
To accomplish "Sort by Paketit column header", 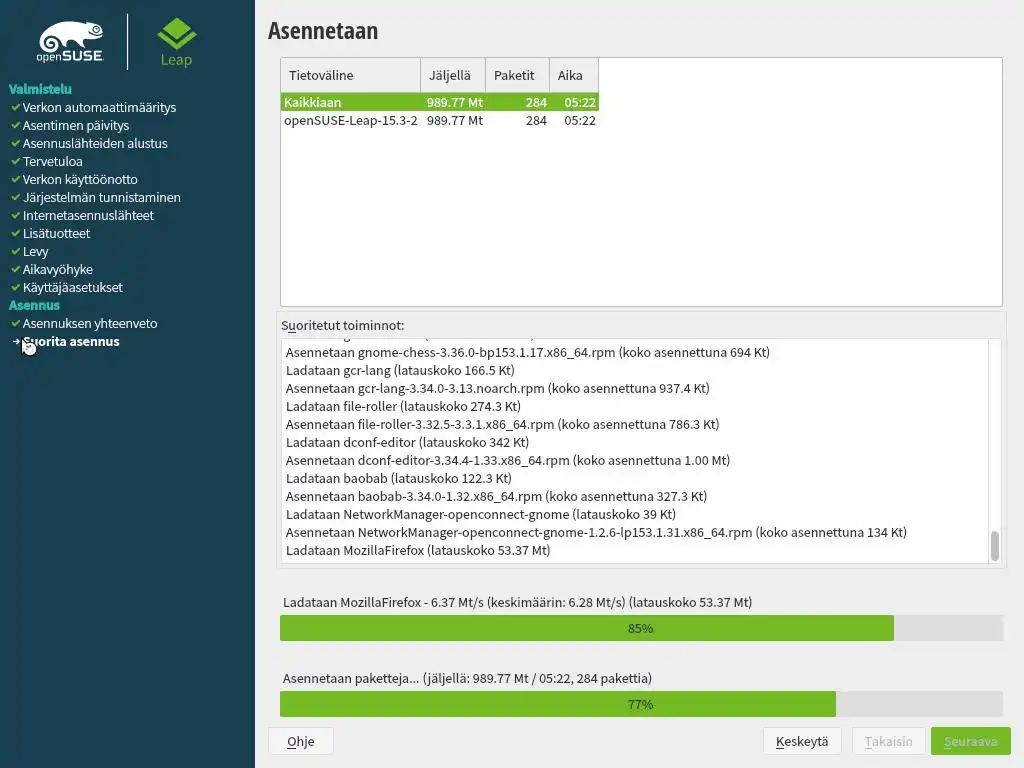I will click(x=517, y=75).
